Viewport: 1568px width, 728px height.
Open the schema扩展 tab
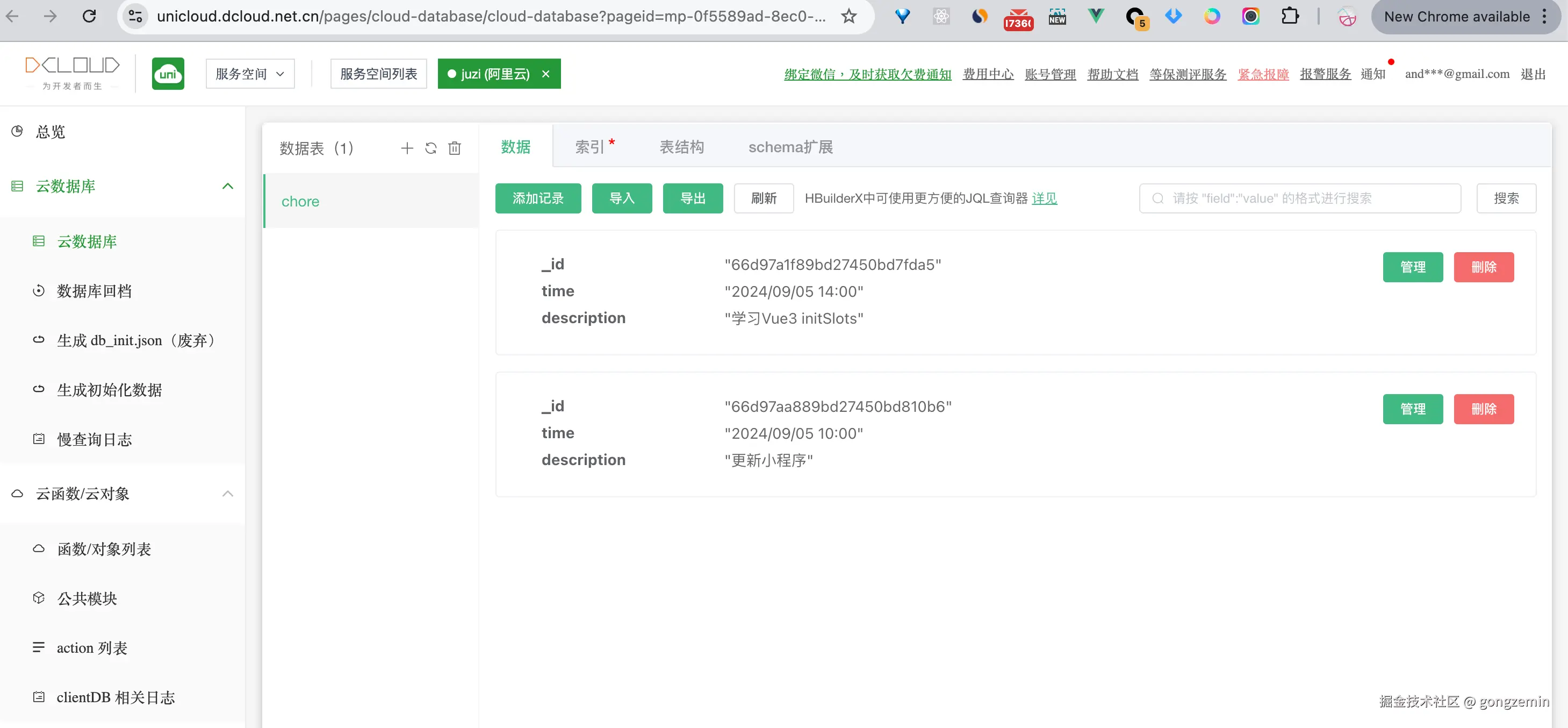click(x=790, y=147)
